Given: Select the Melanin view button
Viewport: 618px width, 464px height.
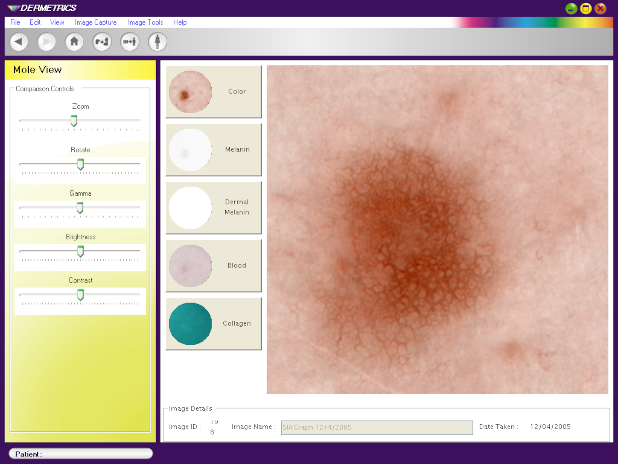Looking at the screenshot, I should 213,150.
